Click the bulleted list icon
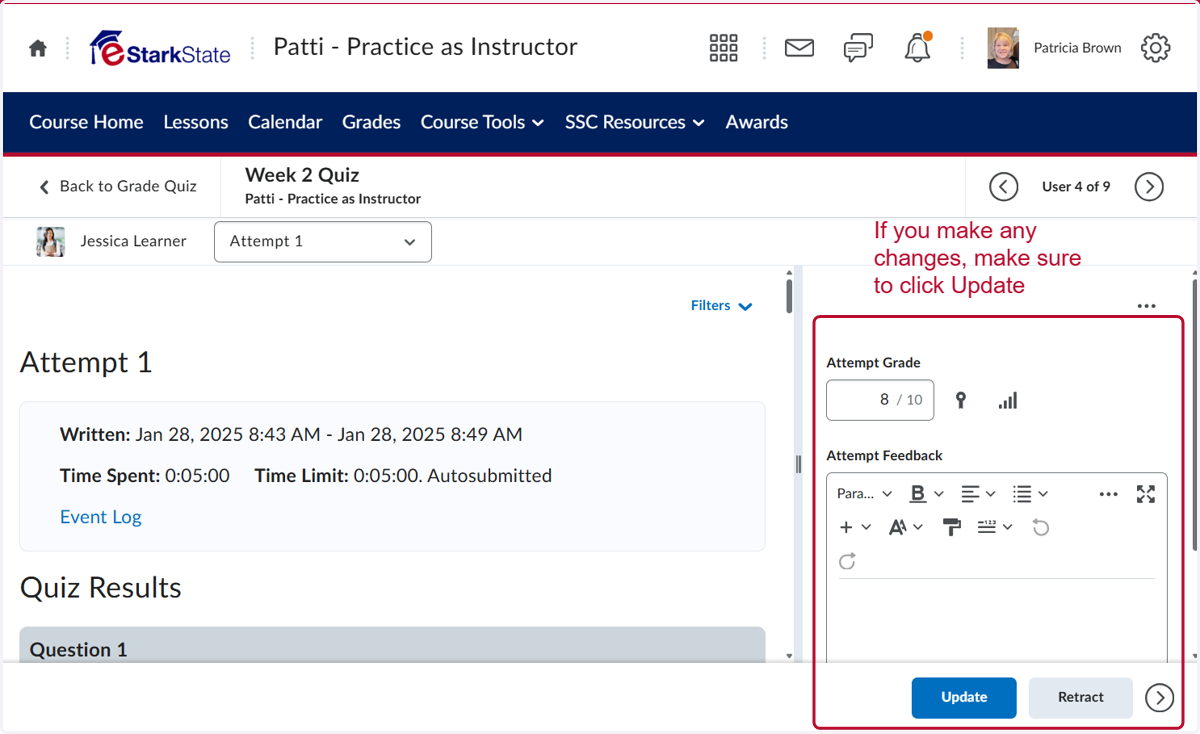The image size is (1200, 734). 1022,494
